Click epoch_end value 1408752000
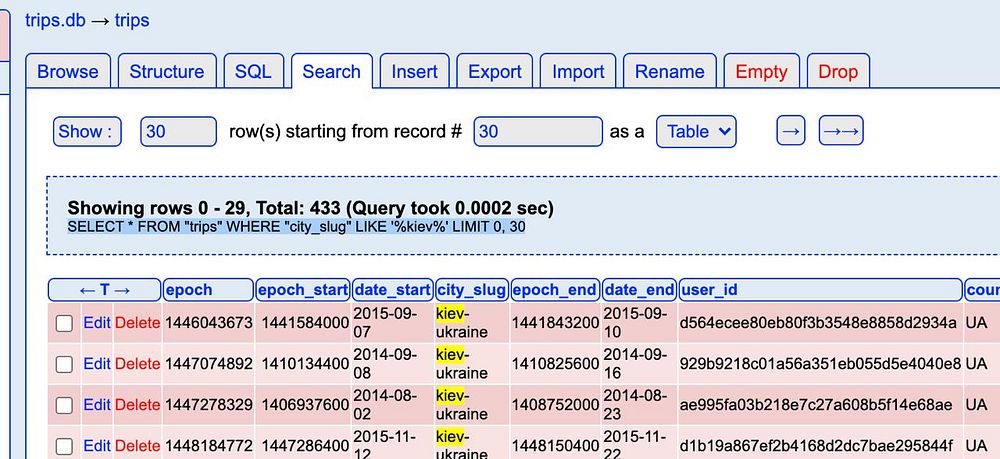1000x459 pixels. pyautogui.click(x=555, y=405)
